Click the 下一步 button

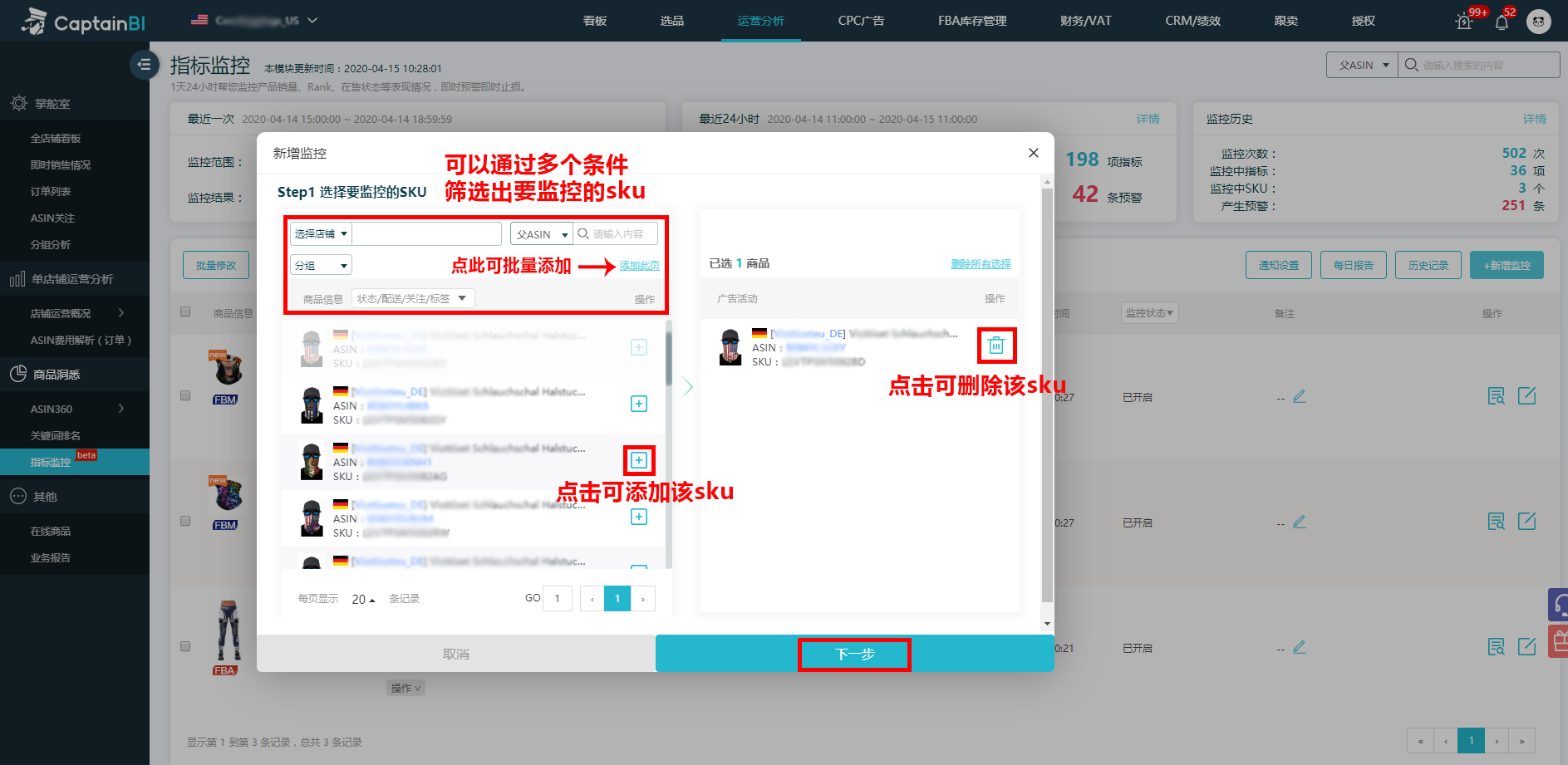(855, 654)
